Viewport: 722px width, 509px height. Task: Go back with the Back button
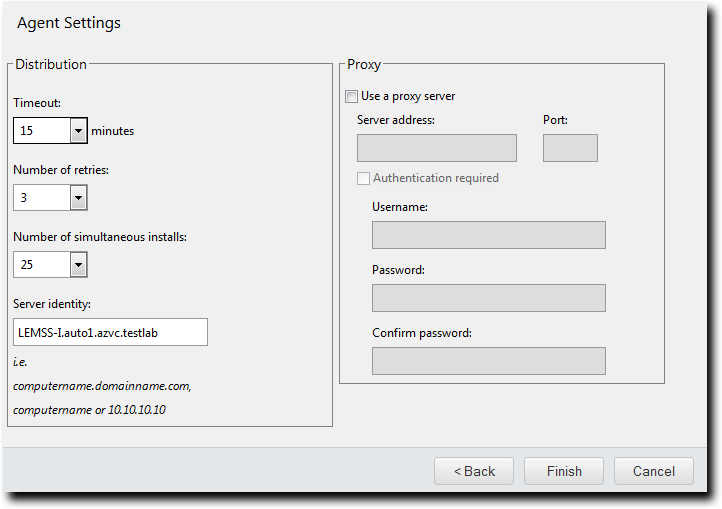point(474,471)
